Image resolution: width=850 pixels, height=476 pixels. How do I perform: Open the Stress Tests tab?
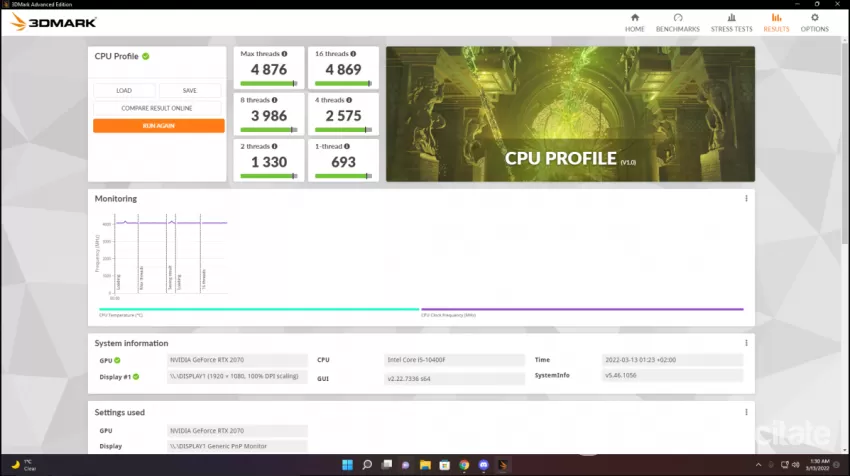coord(731,23)
